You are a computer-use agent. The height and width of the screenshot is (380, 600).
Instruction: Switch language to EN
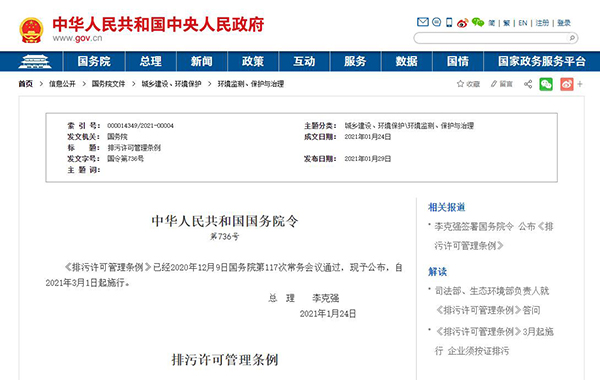click(x=523, y=23)
